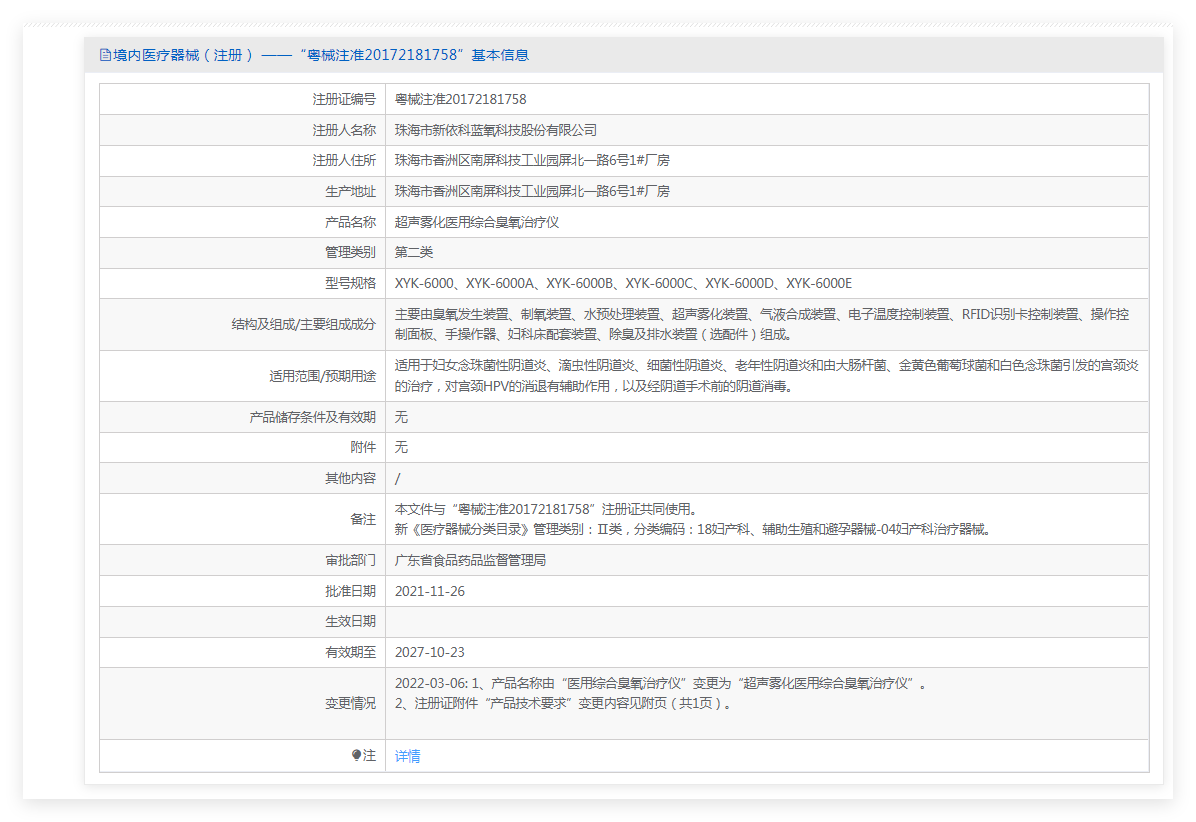Screen dimensions: 1196x822
Task: Click the 结构及组成/主要组成成分 label
Action: pos(304,324)
